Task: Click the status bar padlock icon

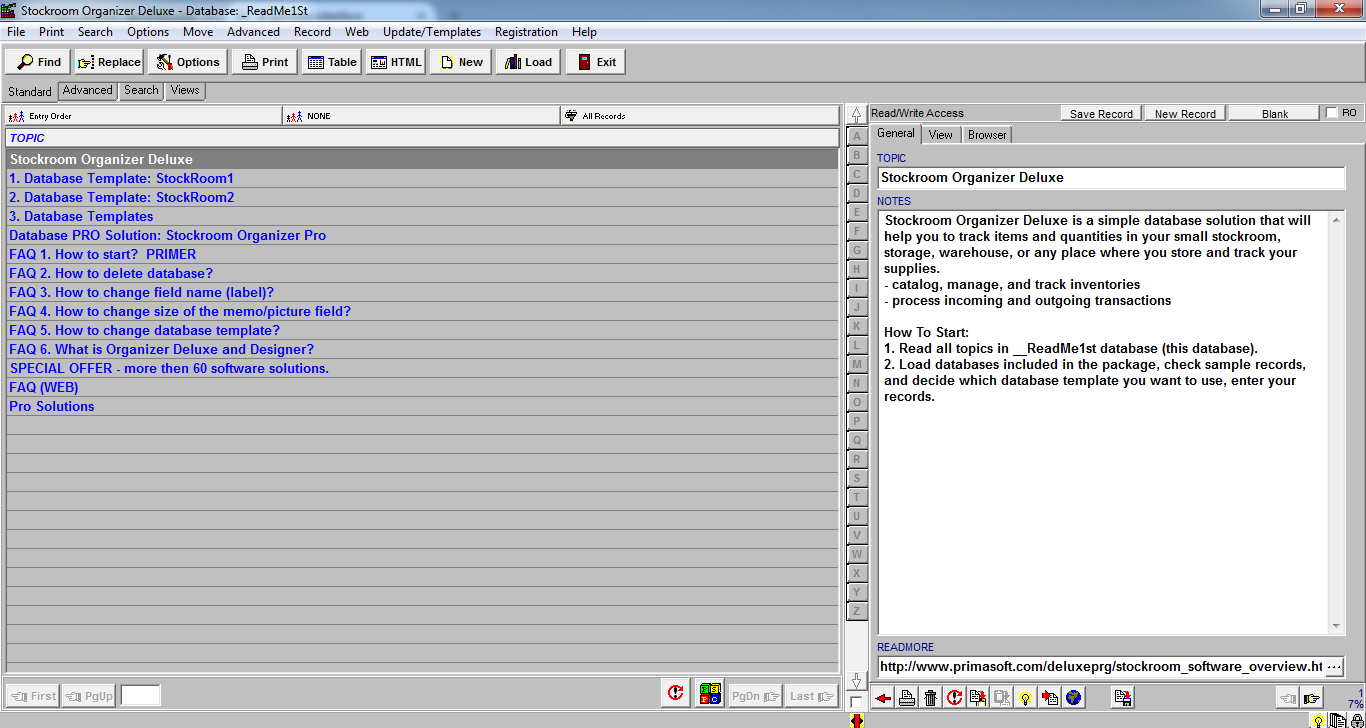Action: tap(1356, 720)
